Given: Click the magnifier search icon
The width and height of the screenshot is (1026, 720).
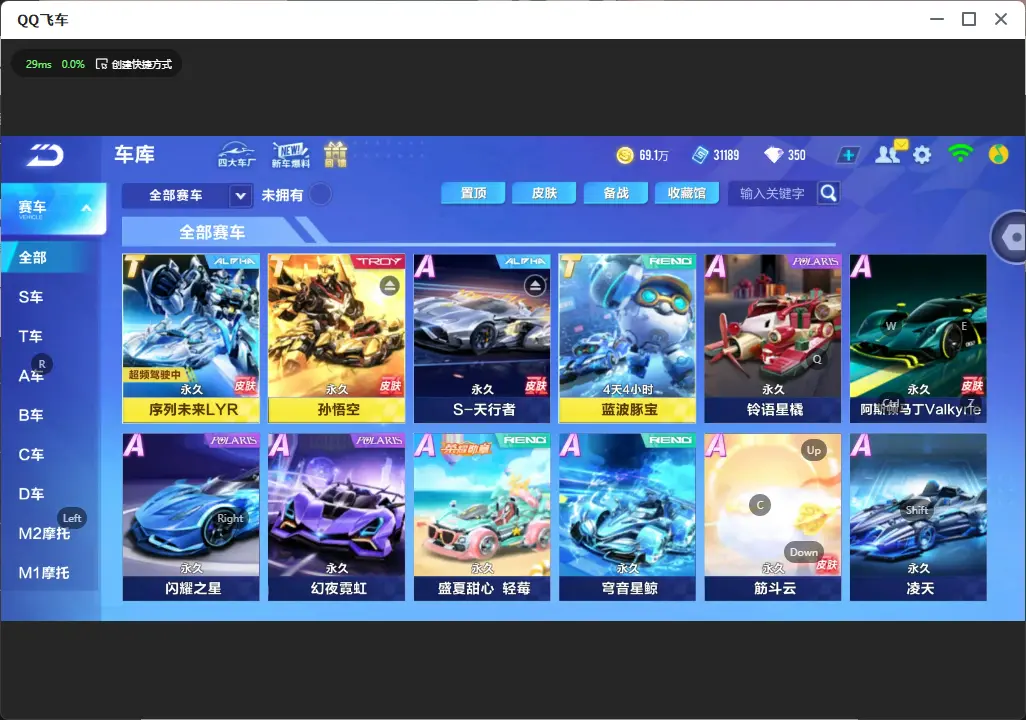Looking at the screenshot, I should point(828,193).
